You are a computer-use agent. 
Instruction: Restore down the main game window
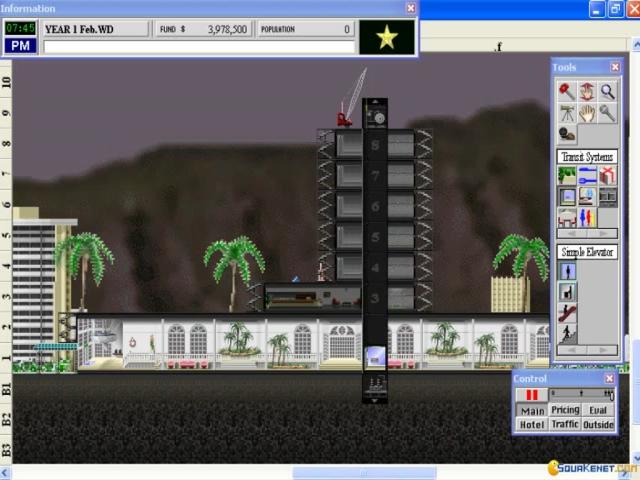616,9
